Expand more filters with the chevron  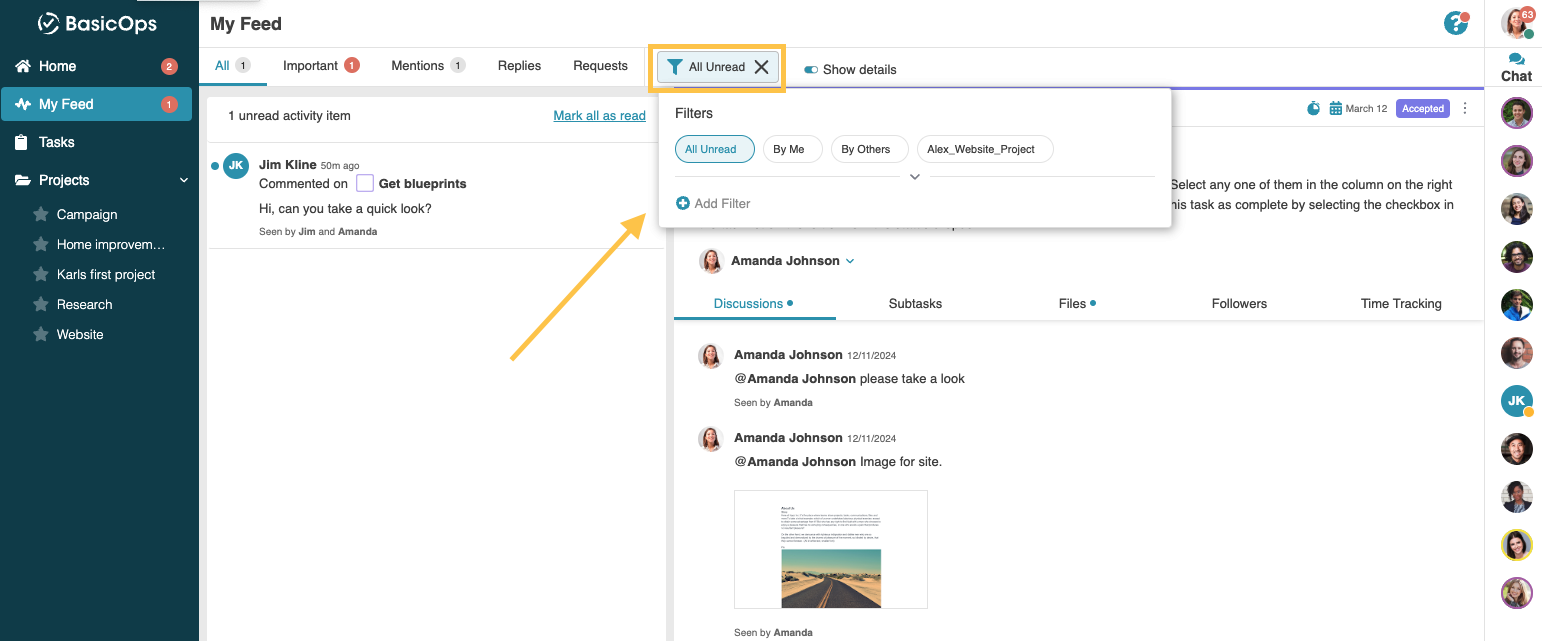click(914, 177)
